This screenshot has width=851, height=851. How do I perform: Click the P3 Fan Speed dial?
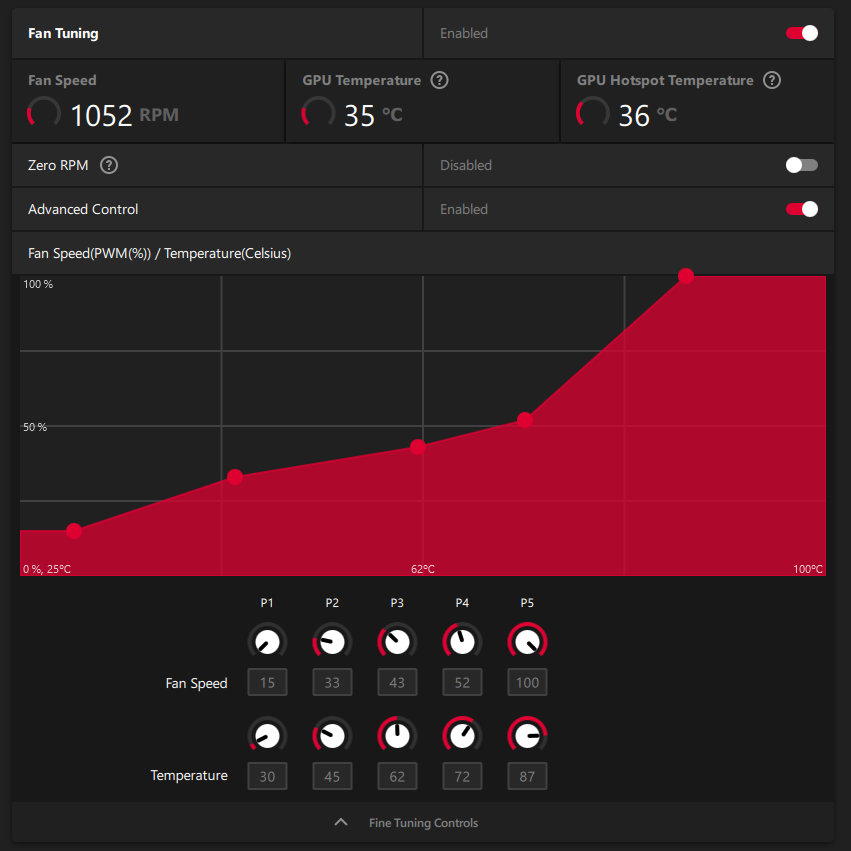point(397,642)
